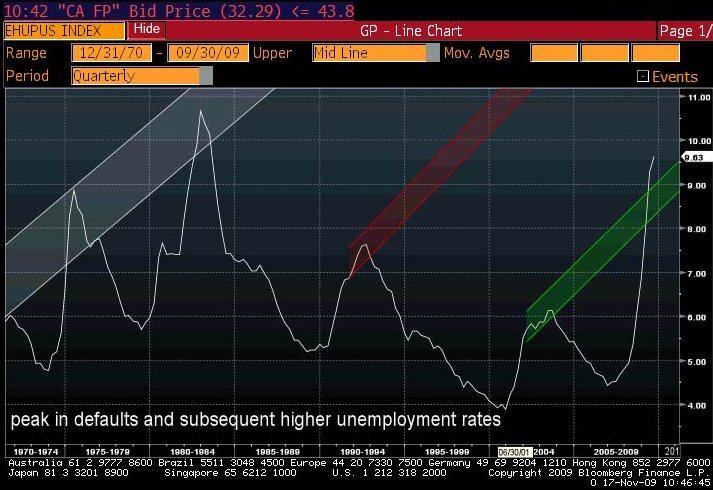Toggle the Events checkbox

coord(643,76)
